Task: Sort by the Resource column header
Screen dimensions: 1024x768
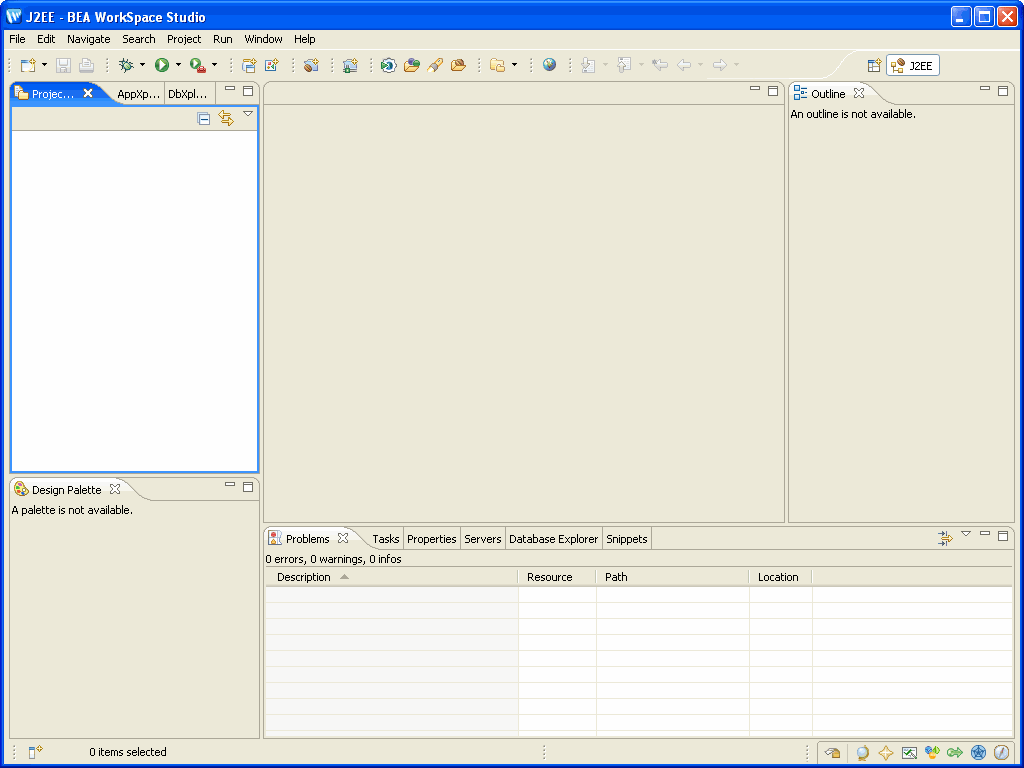Action: pyautogui.click(x=557, y=577)
